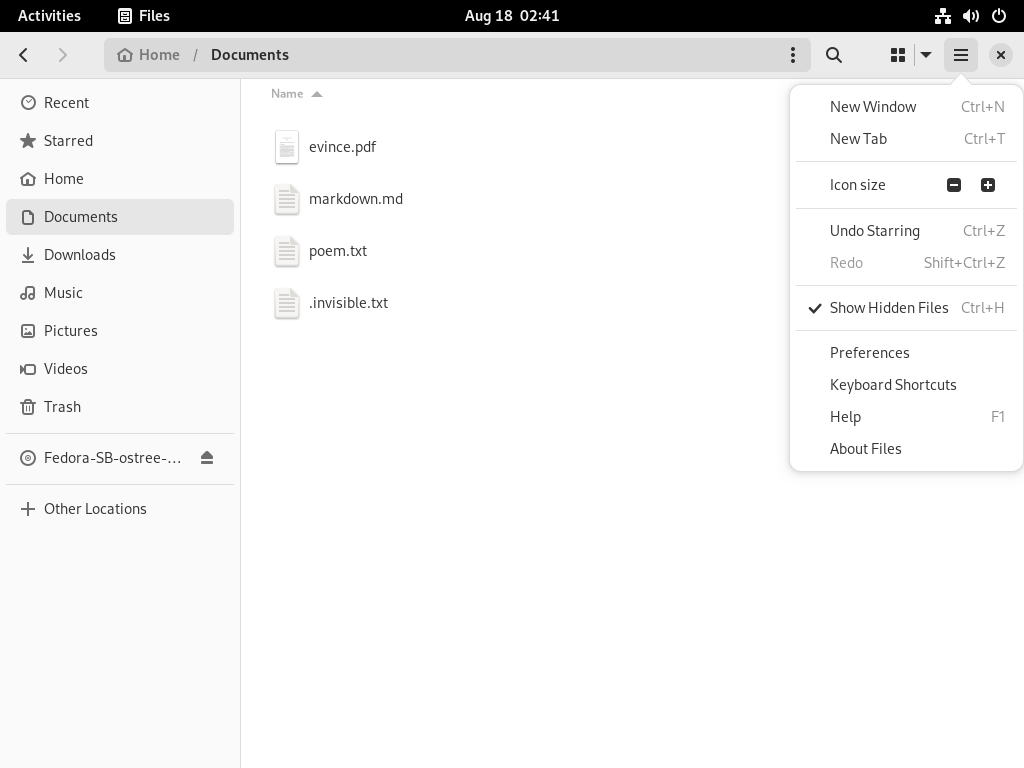This screenshot has width=1024, height=768.
Task: Open the clock and calendar panel
Action: click(512, 16)
